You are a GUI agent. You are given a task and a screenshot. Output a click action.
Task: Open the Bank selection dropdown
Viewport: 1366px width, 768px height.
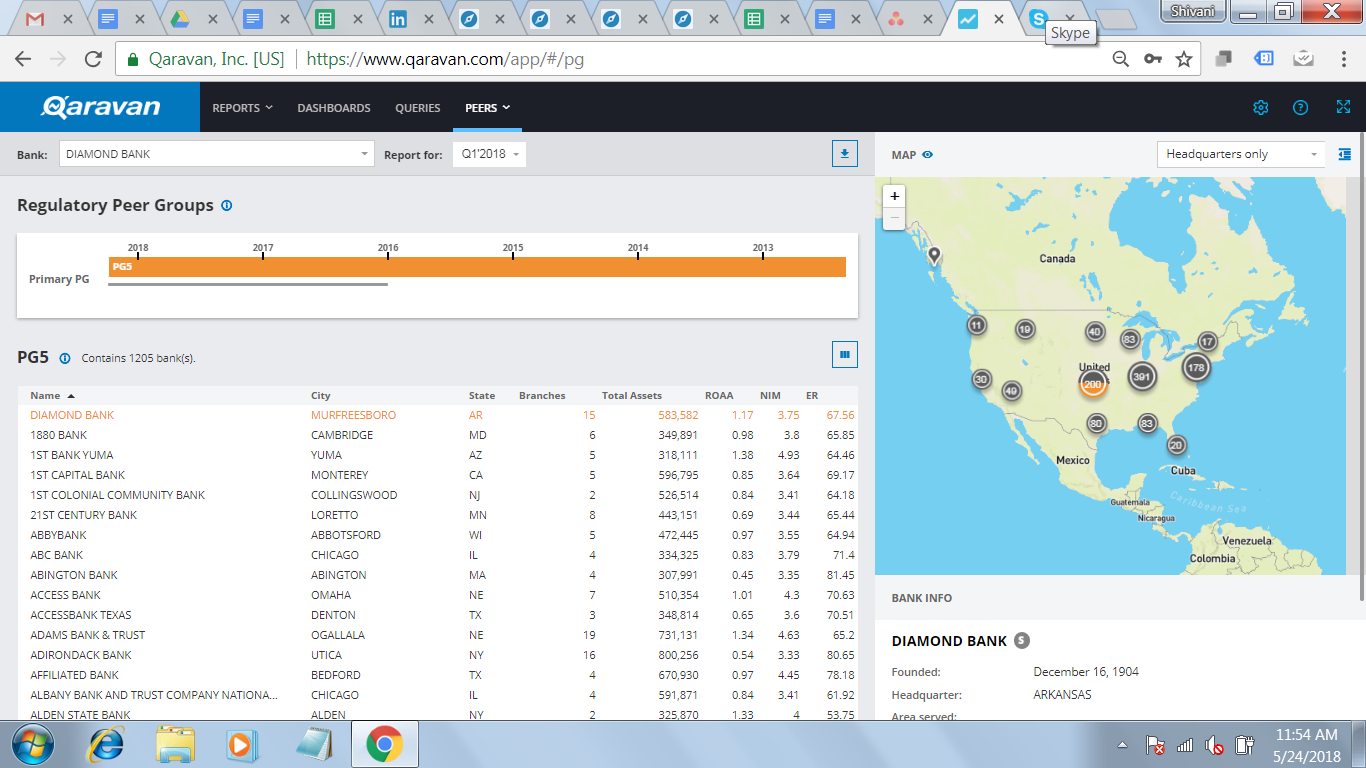216,154
